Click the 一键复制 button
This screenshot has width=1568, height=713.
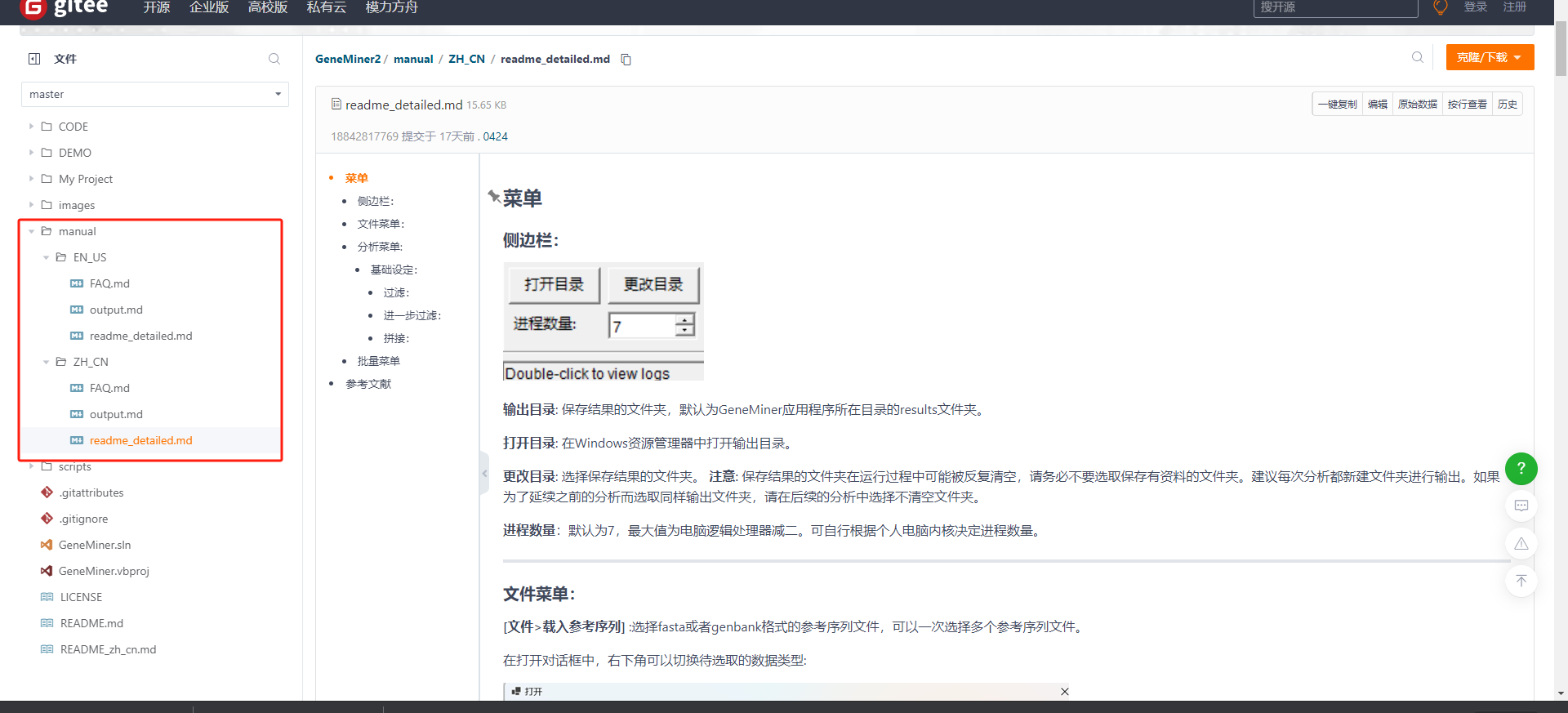pos(1337,105)
